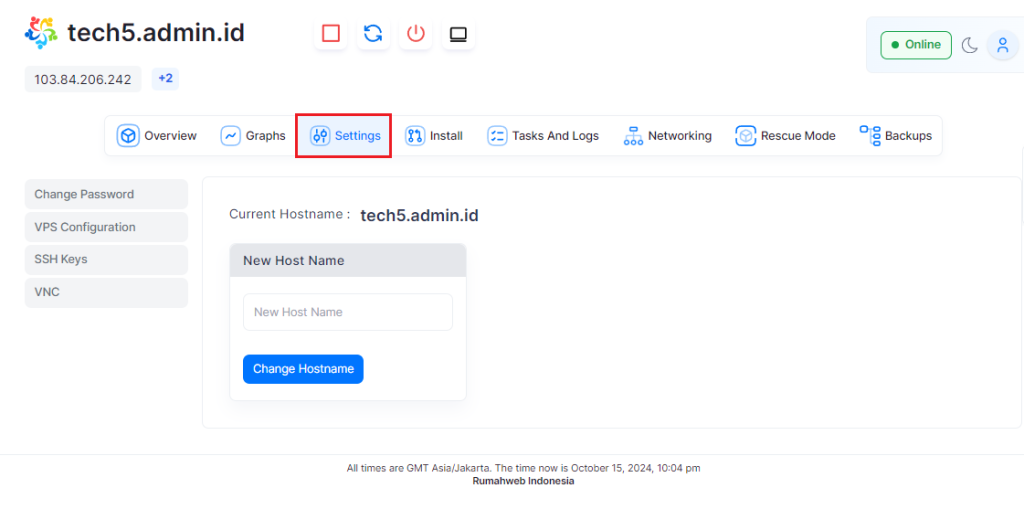Expand the +2 additional IPs badge
The width and height of the screenshot is (1024, 509).
pos(165,79)
